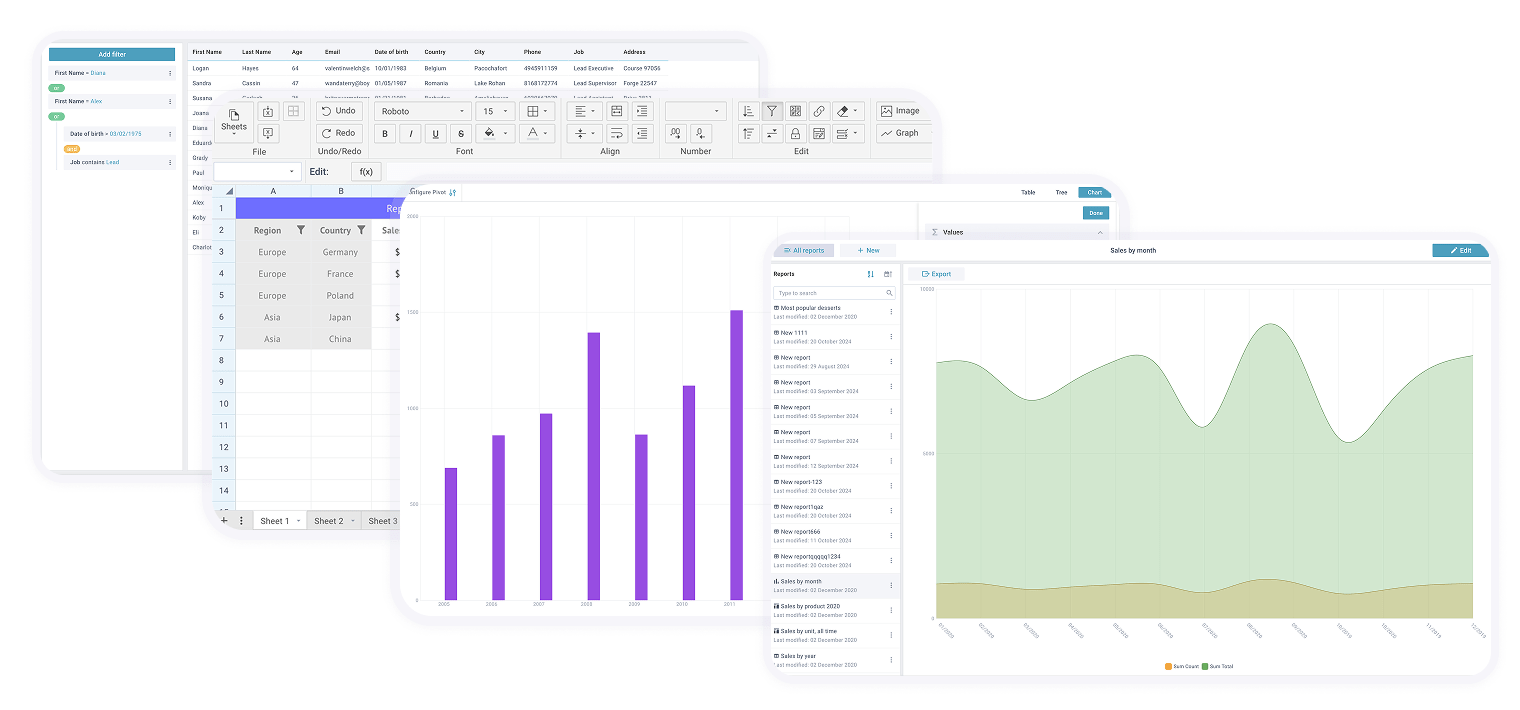
Task: Open the cell borders dropdown
Action: point(538,111)
